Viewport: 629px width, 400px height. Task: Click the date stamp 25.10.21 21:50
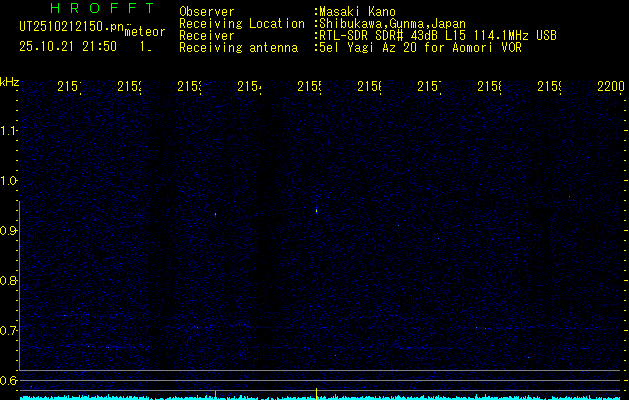68,47
